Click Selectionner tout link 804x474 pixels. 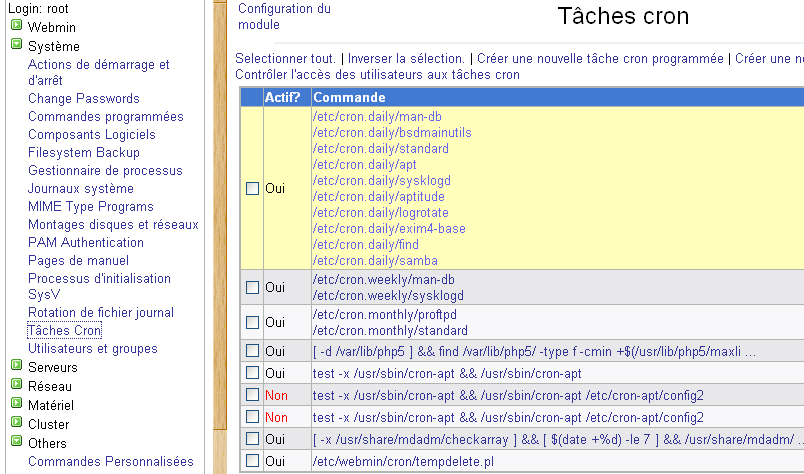coord(285,59)
